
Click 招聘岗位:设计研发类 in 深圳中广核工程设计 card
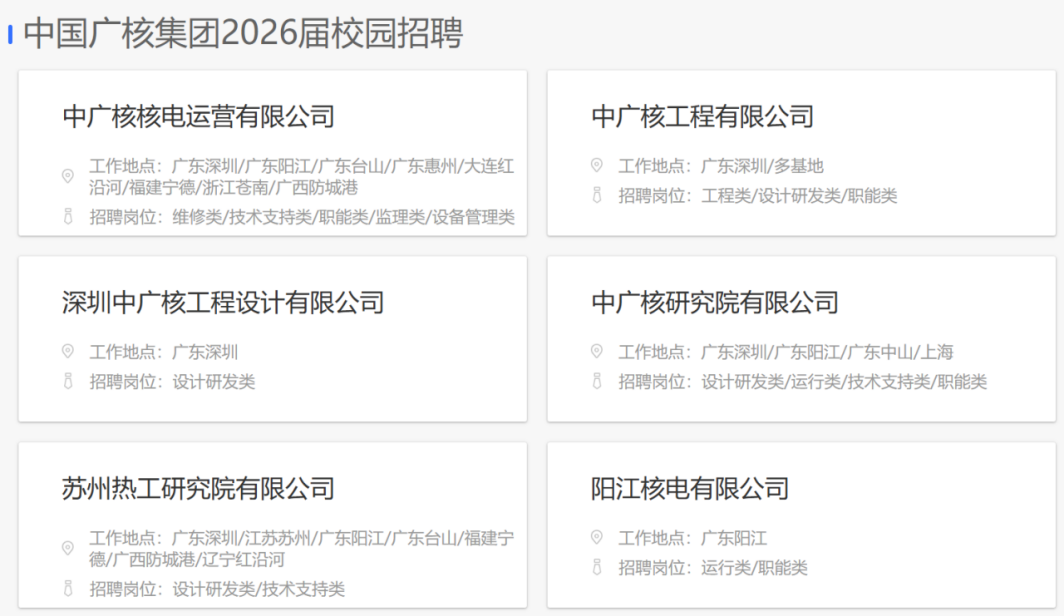172,382
